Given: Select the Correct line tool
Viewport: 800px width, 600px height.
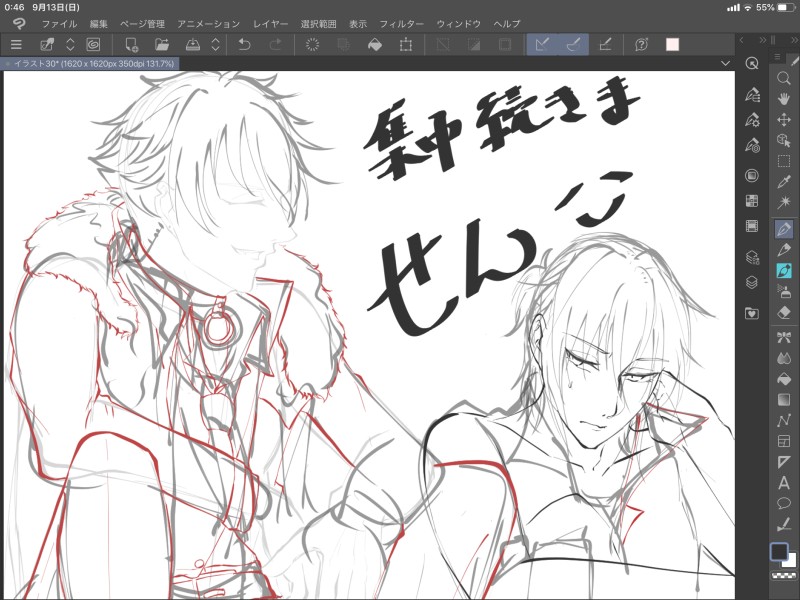Looking at the screenshot, I should [784, 524].
